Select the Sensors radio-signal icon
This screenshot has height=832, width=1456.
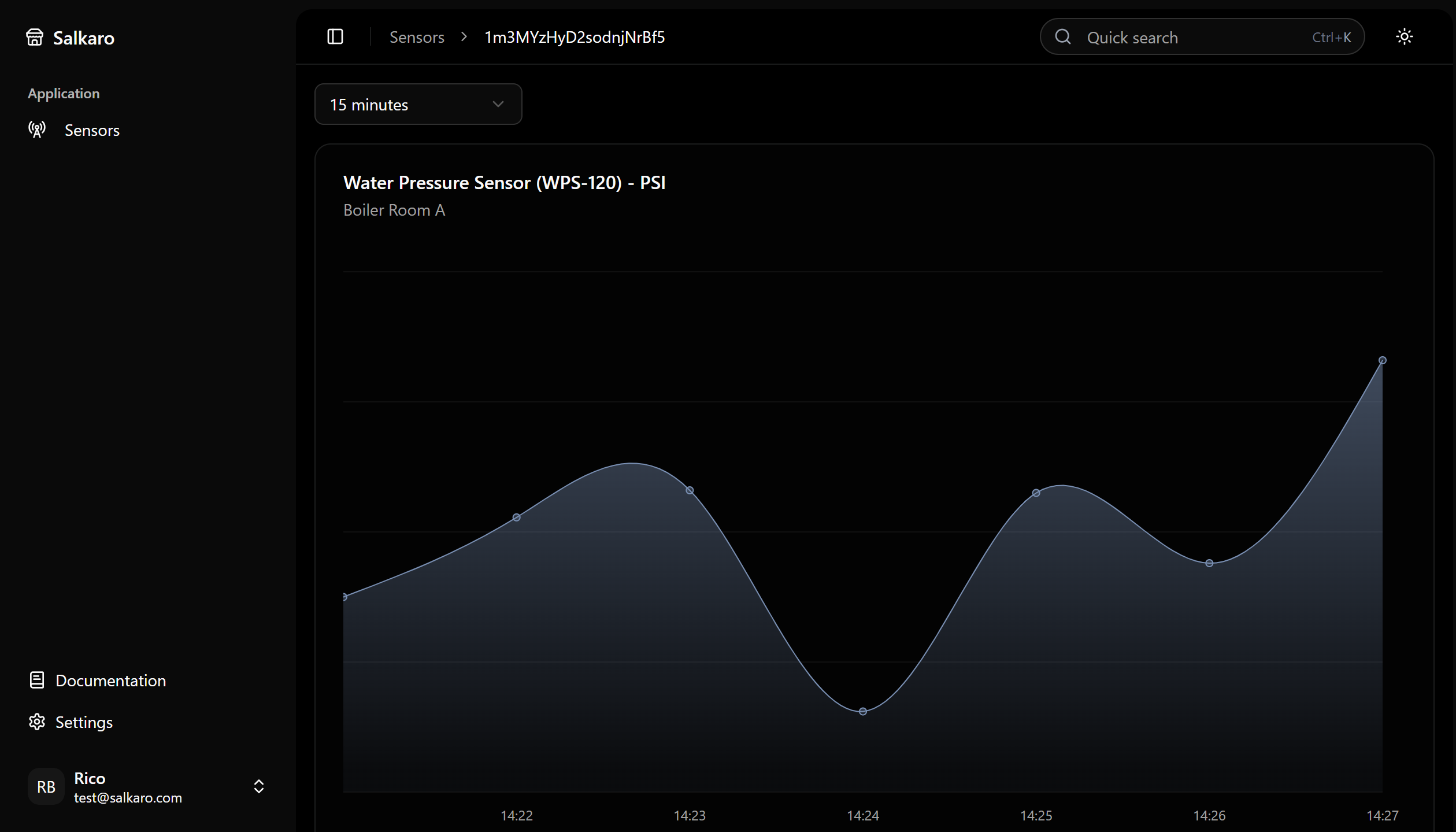[36, 130]
